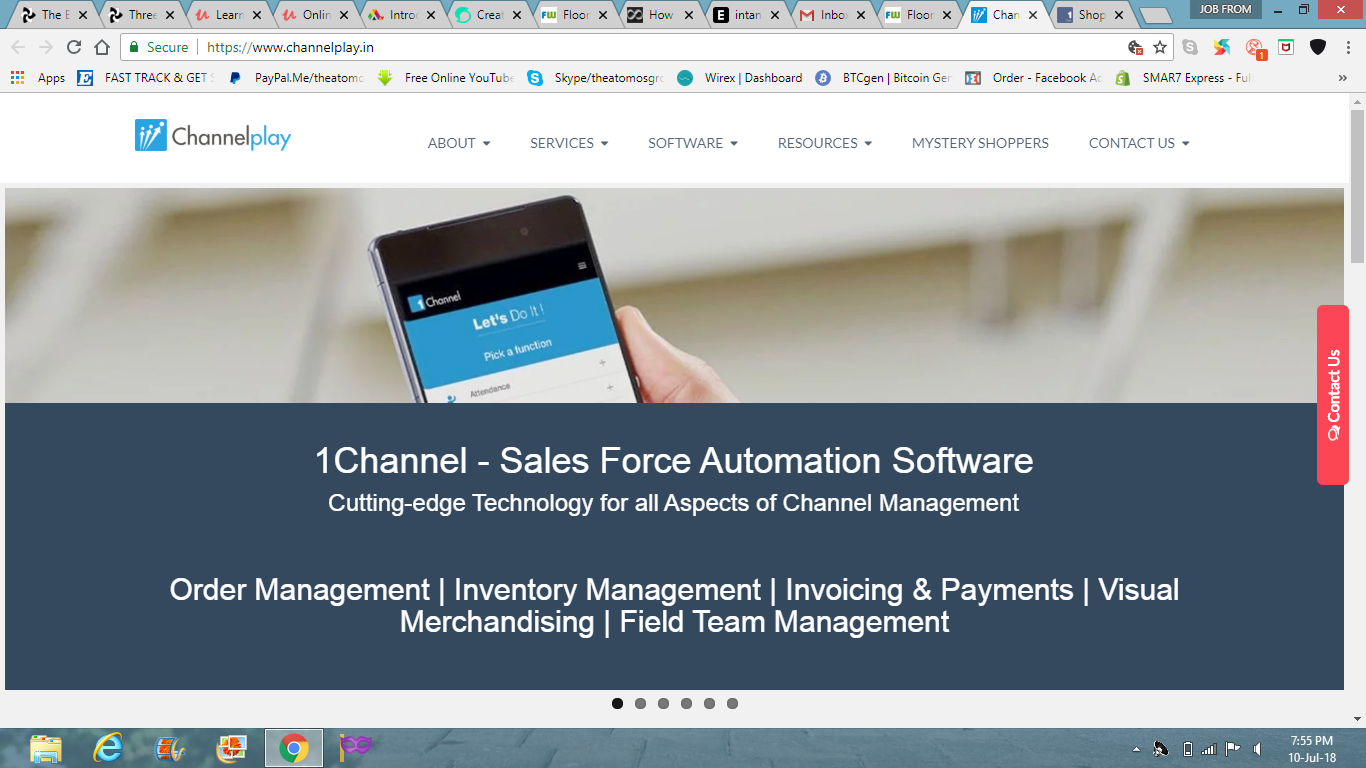Click the Skype bookmark icon
This screenshot has height=768, width=1366.
536,77
